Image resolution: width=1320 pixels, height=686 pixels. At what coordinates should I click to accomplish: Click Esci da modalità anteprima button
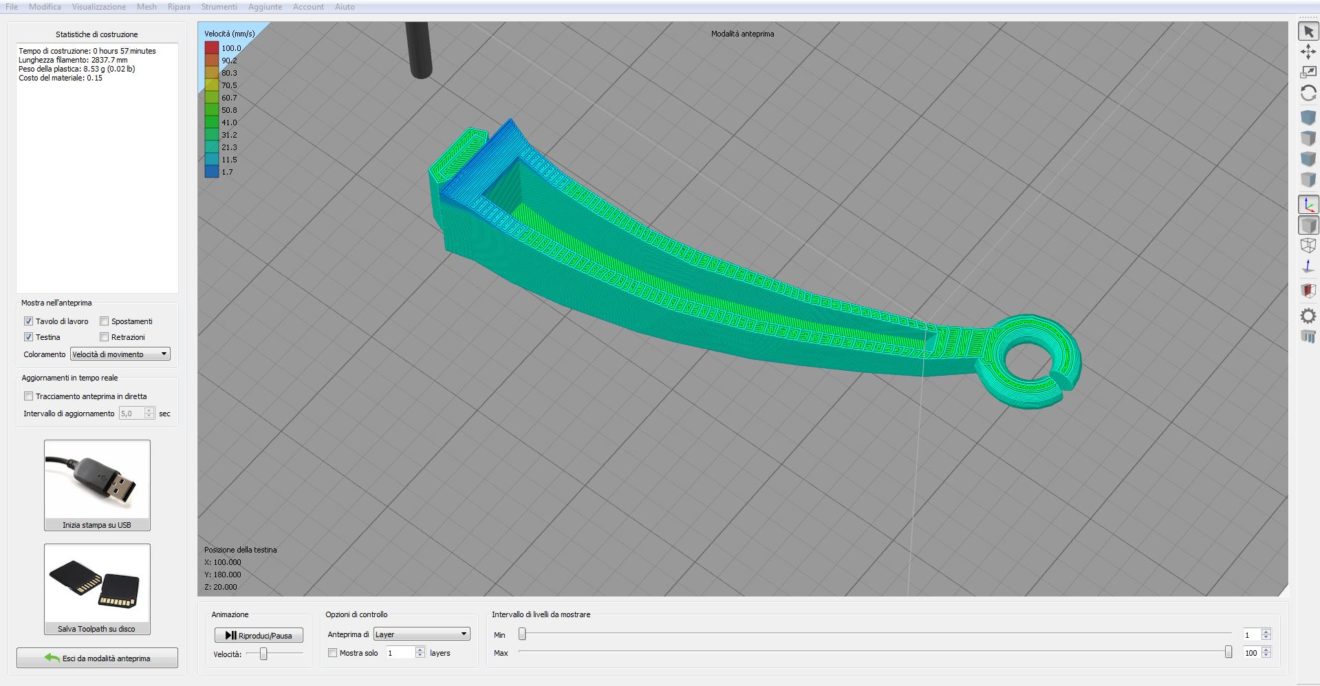(97, 658)
